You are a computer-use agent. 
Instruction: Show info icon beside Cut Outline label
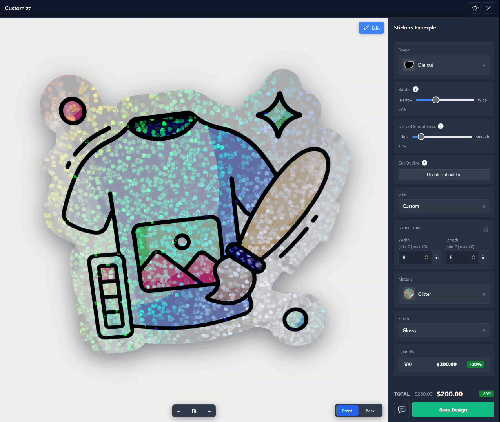pos(424,163)
